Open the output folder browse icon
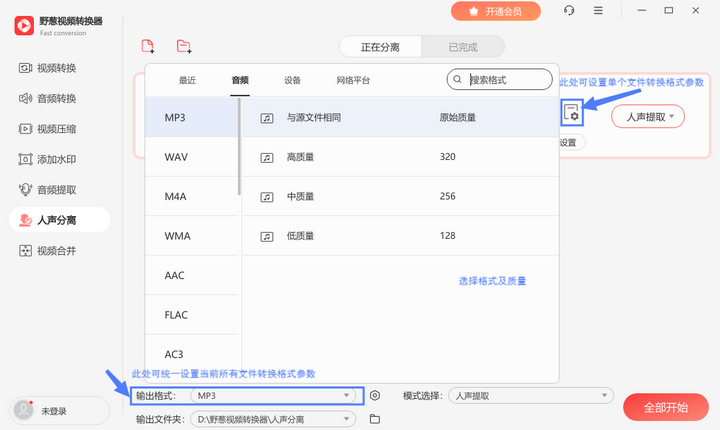720x430 pixels. (375, 419)
